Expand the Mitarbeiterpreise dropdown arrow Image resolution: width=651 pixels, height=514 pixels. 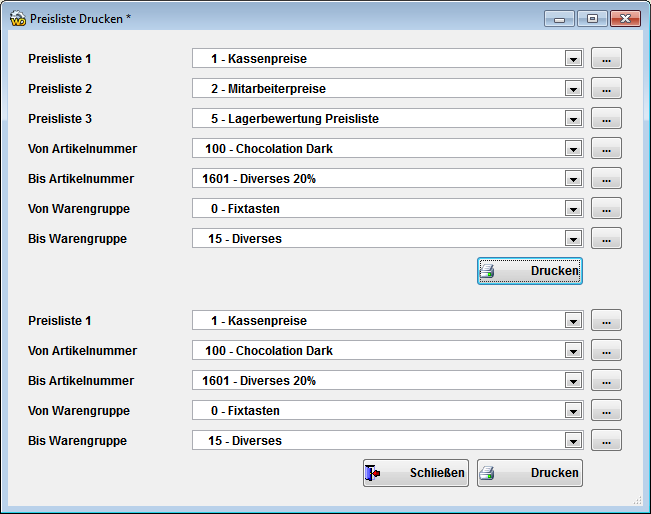point(573,88)
